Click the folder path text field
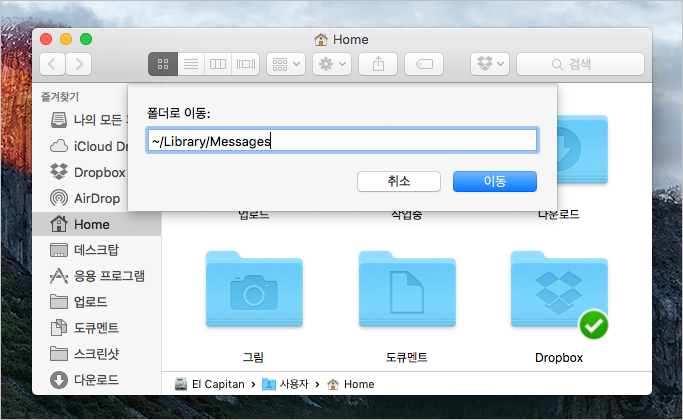This screenshot has height=420, width=683. 342,140
